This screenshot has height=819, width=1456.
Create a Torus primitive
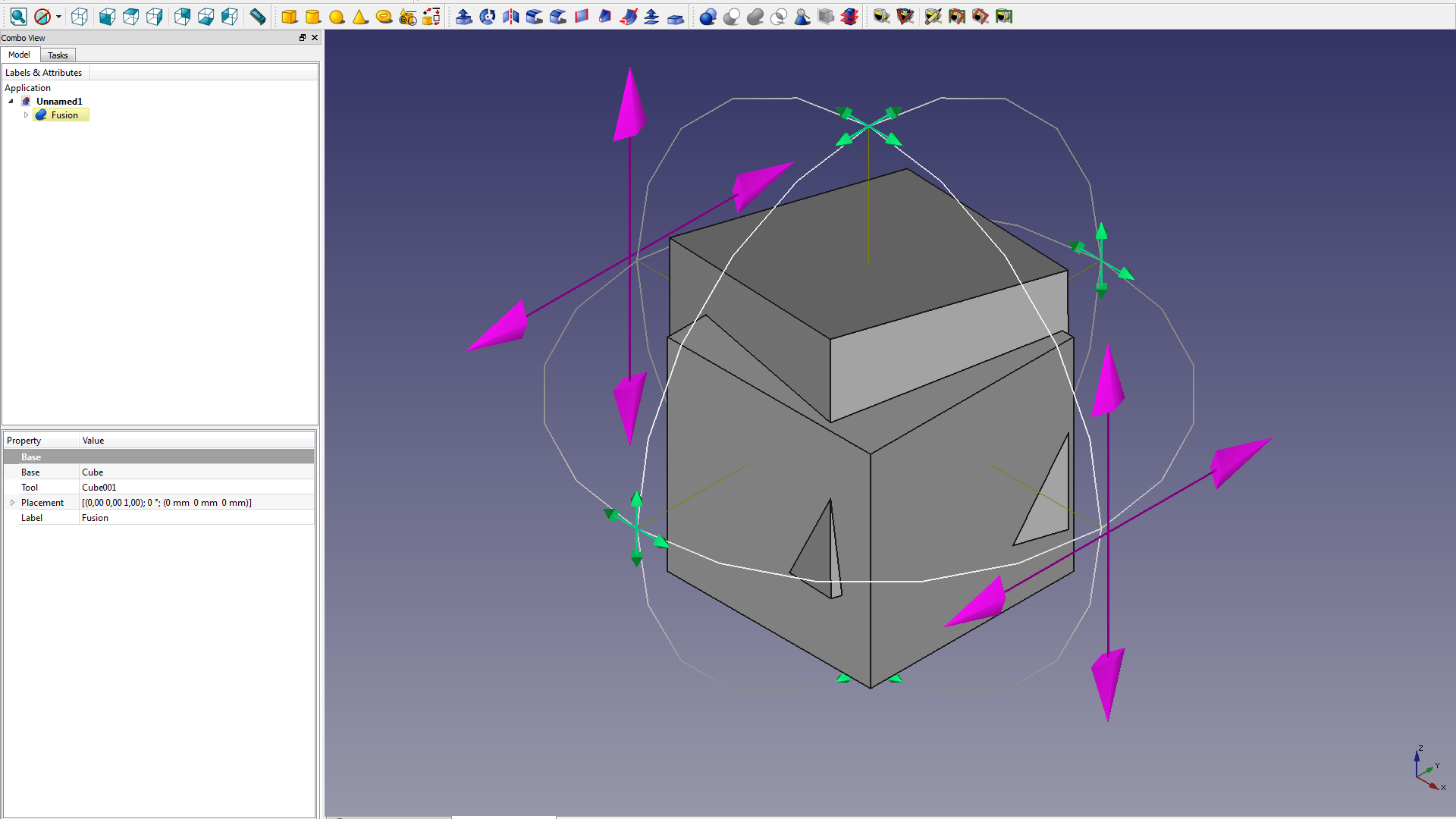click(x=384, y=16)
